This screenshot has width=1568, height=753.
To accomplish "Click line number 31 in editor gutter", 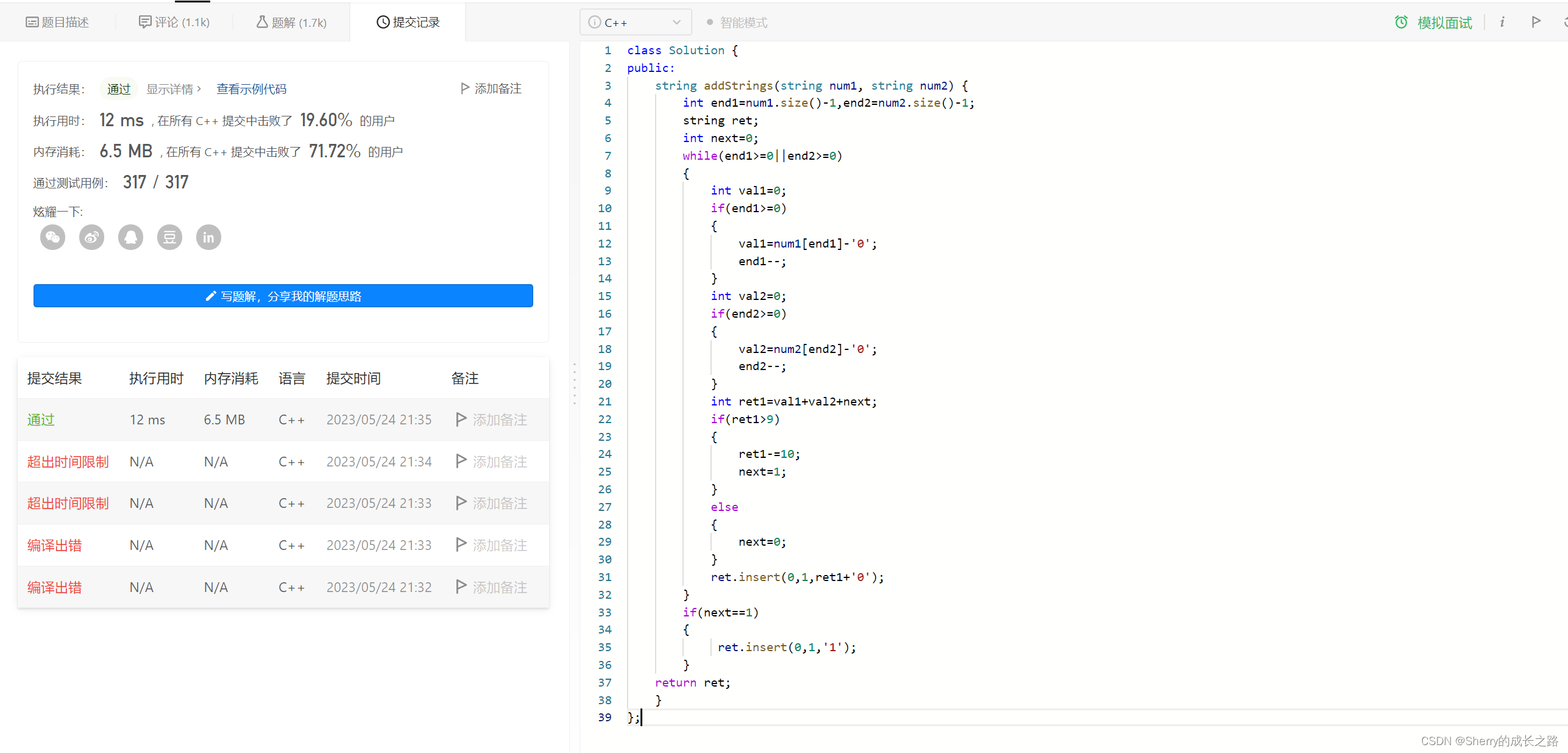I will point(605,577).
